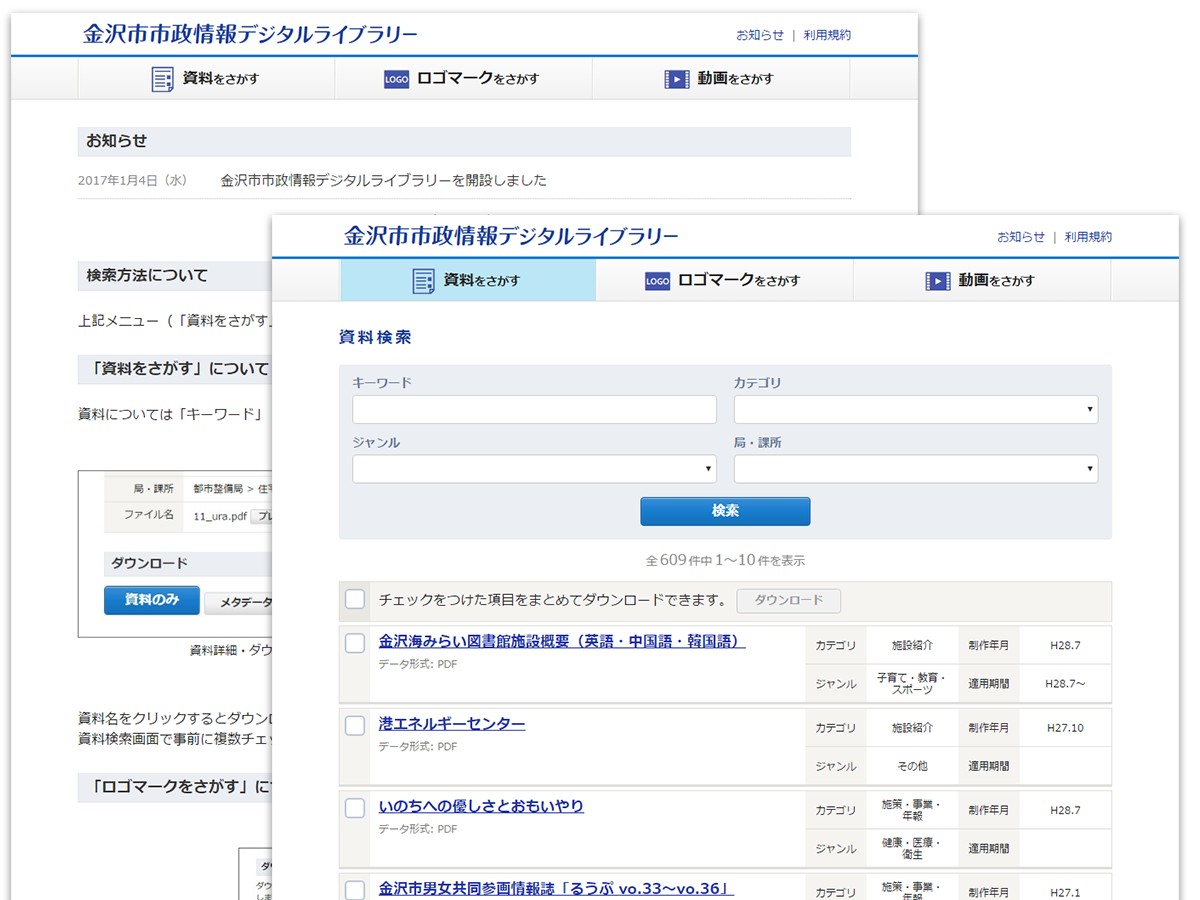Click the gray ダウンロード button in results header
Image resolution: width=1200 pixels, height=900 pixels.
point(789,600)
